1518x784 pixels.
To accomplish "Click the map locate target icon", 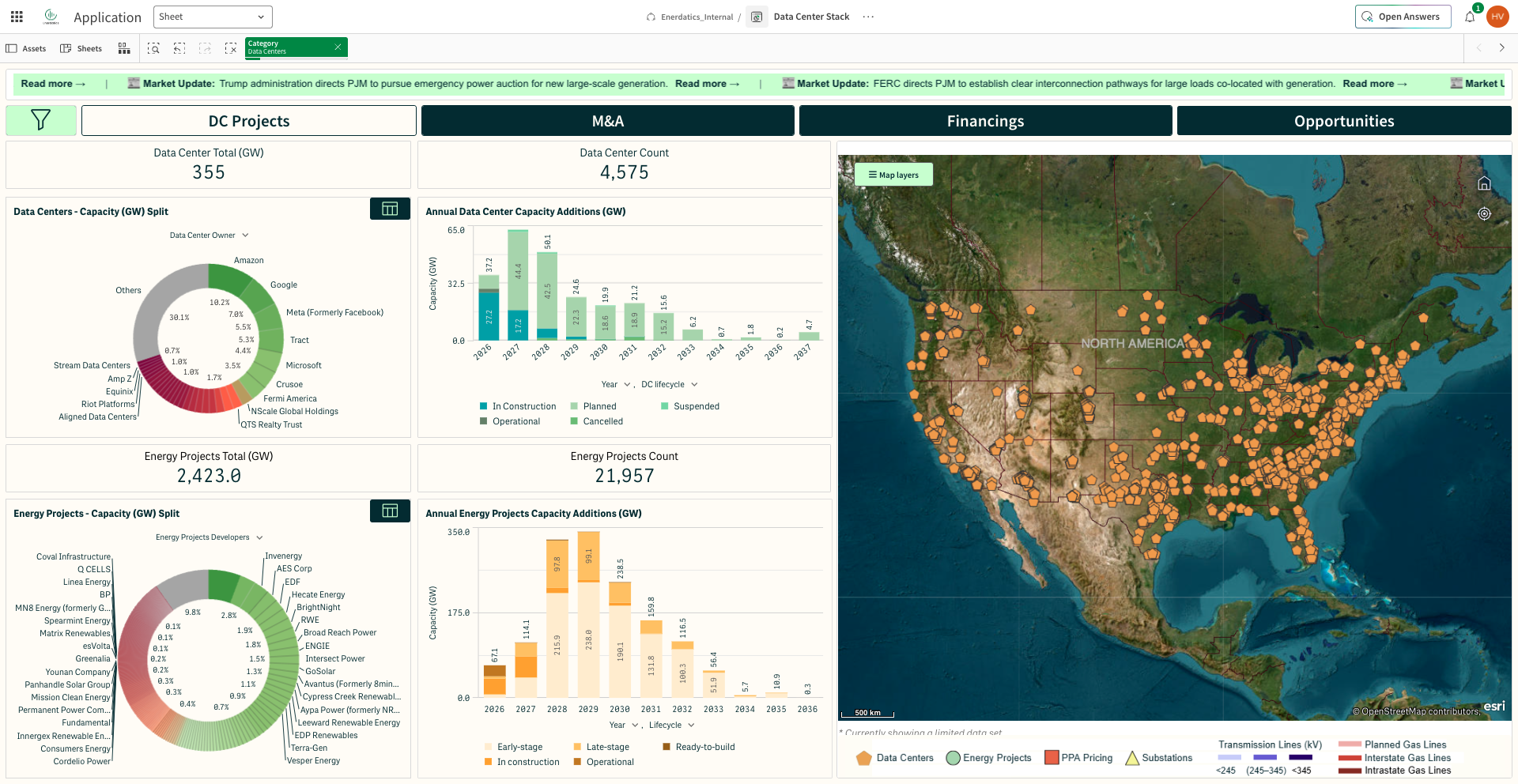I will coord(1484,213).
